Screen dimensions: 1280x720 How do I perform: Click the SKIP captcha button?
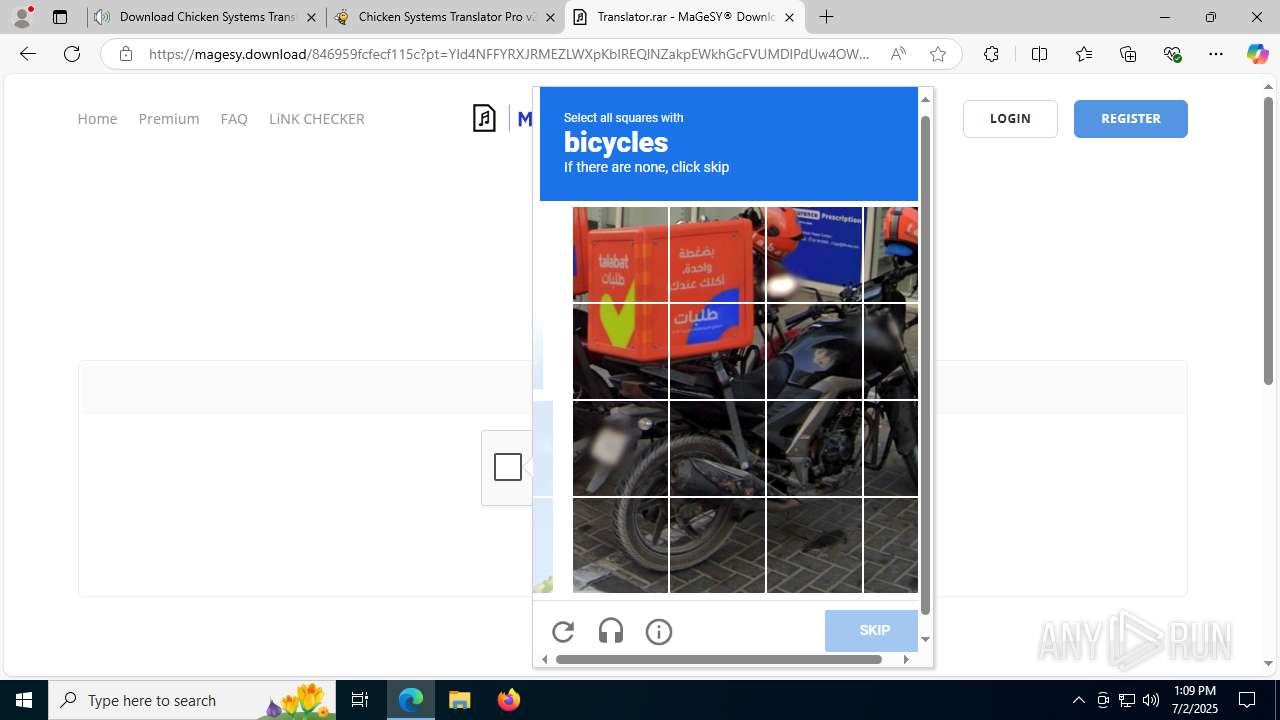(871, 631)
